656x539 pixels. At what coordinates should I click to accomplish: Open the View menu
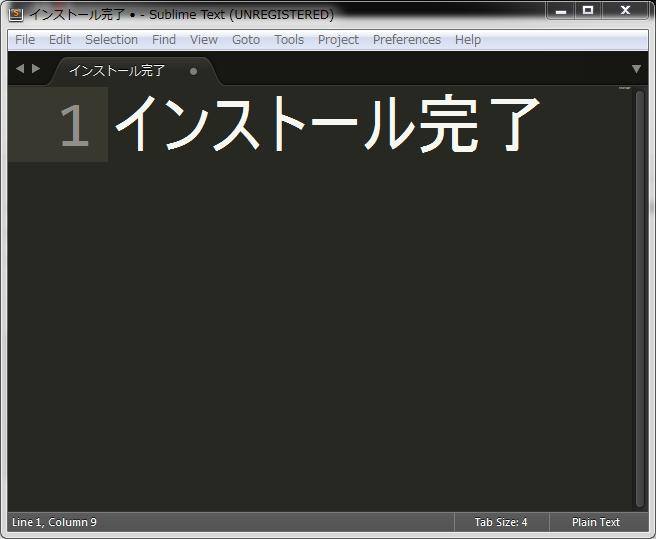[204, 40]
